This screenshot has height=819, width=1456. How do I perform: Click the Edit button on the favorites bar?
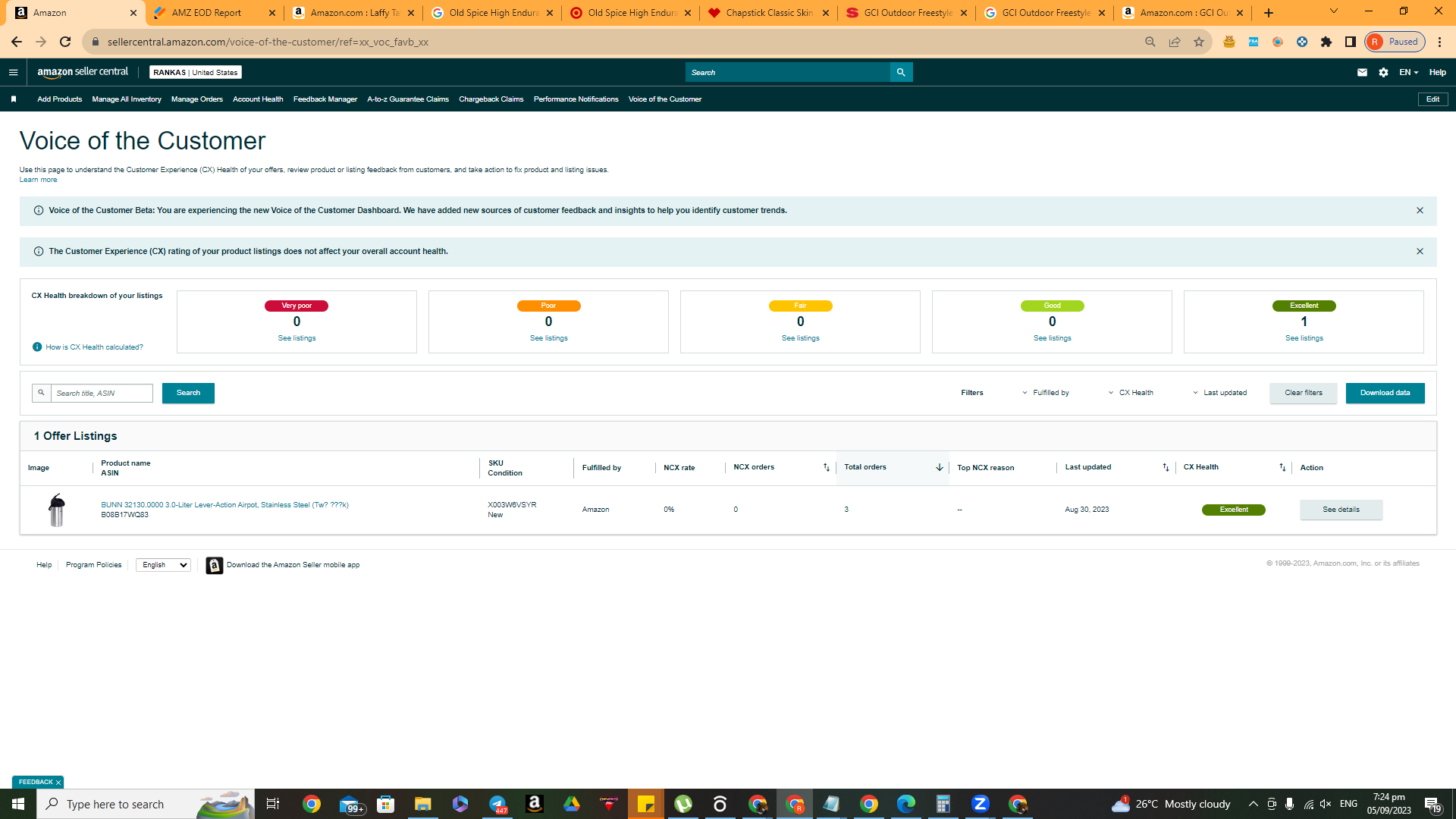pos(1432,99)
